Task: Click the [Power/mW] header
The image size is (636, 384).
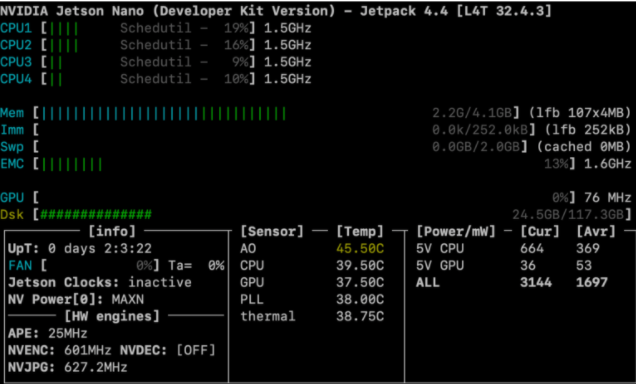Action: coord(456,231)
